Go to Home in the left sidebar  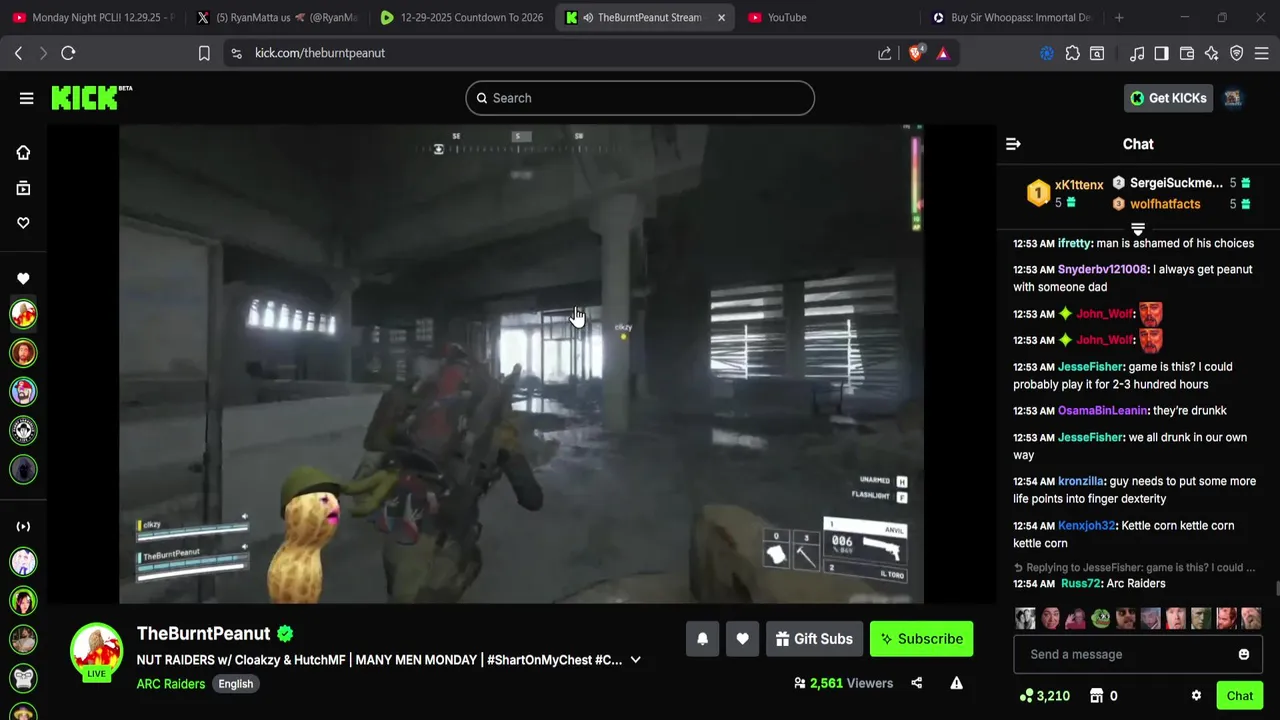pyautogui.click(x=23, y=152)
